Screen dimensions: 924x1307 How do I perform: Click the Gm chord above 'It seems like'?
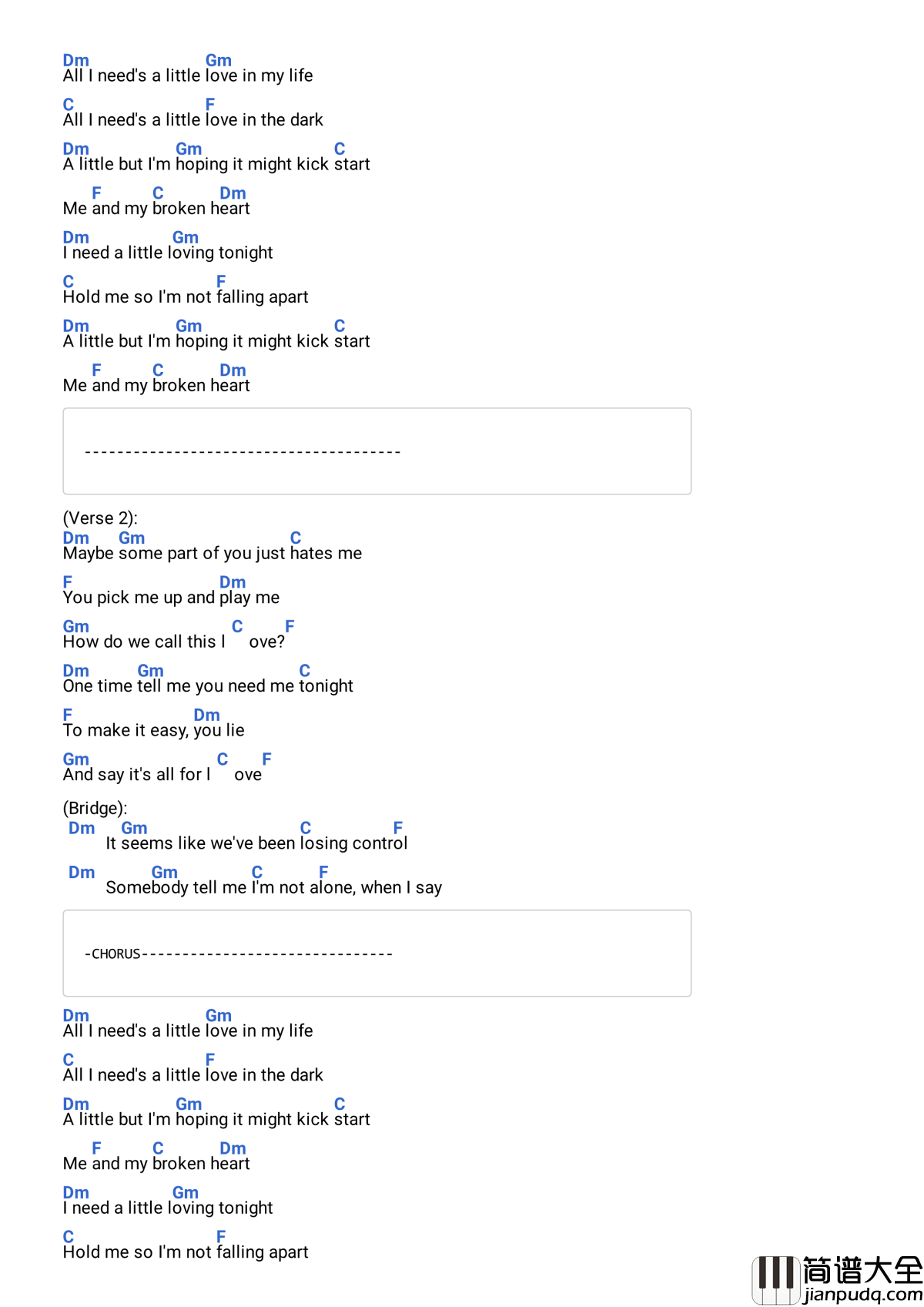pos(134,828)
